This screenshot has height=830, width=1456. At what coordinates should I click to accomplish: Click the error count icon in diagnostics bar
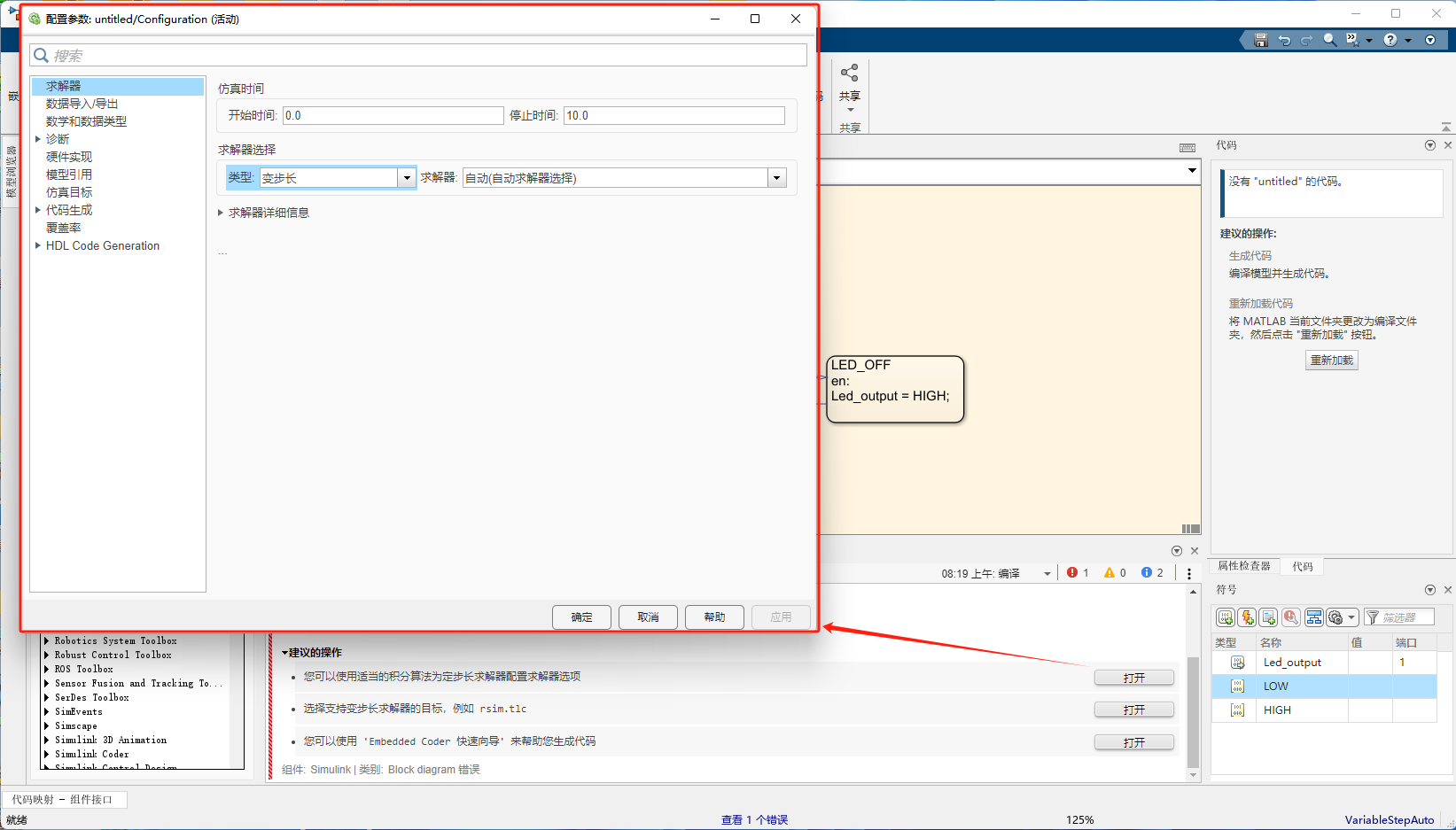pos(1072,573)
